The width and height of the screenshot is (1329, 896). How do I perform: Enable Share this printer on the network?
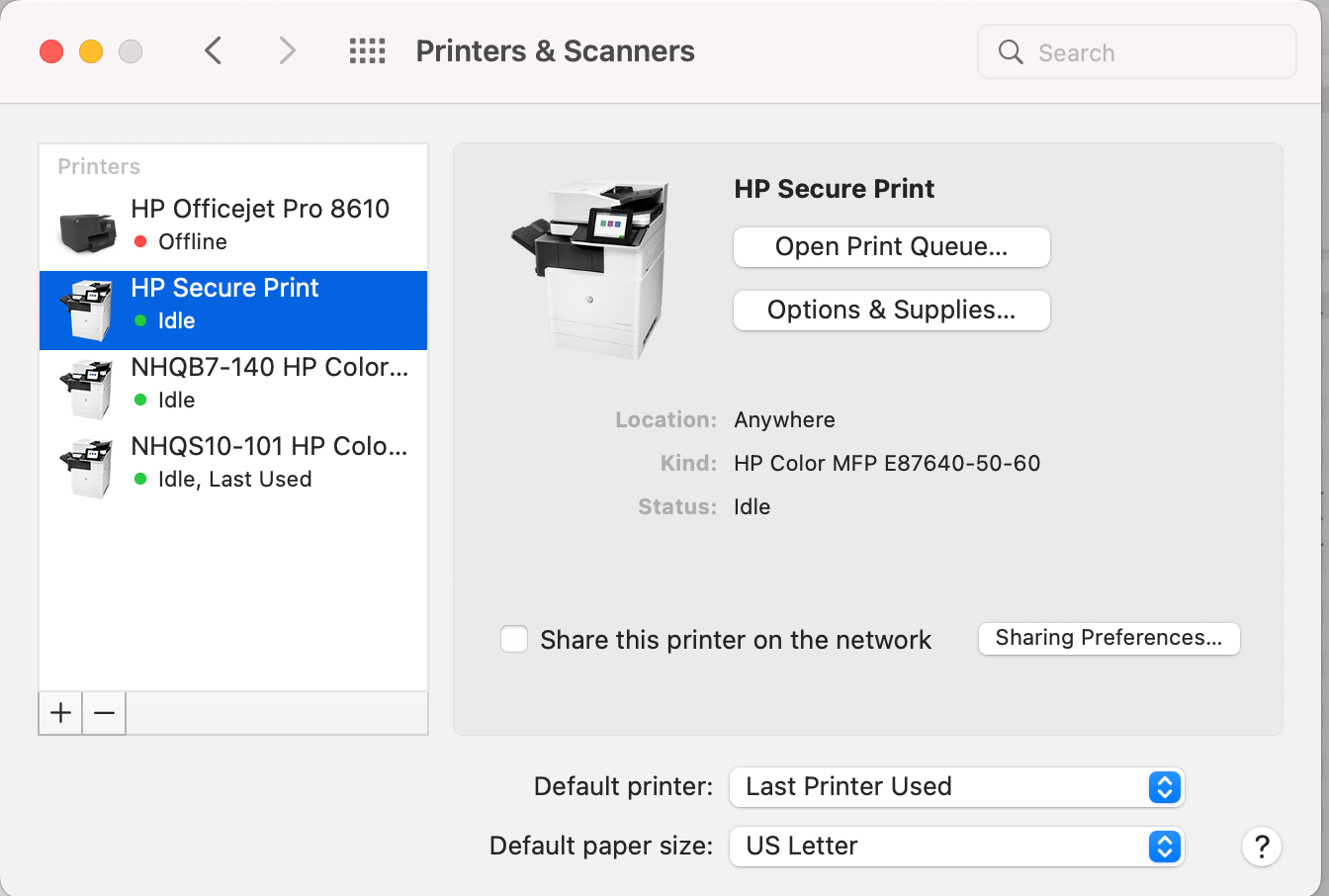point(514,639)
